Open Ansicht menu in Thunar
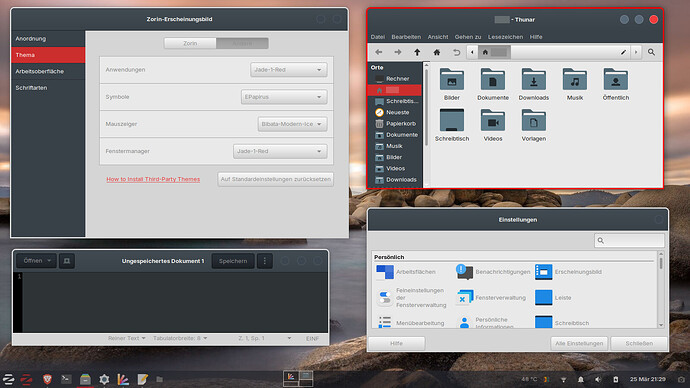The width and height of the screenshot is (690, 388). click(x=438, y=37)
